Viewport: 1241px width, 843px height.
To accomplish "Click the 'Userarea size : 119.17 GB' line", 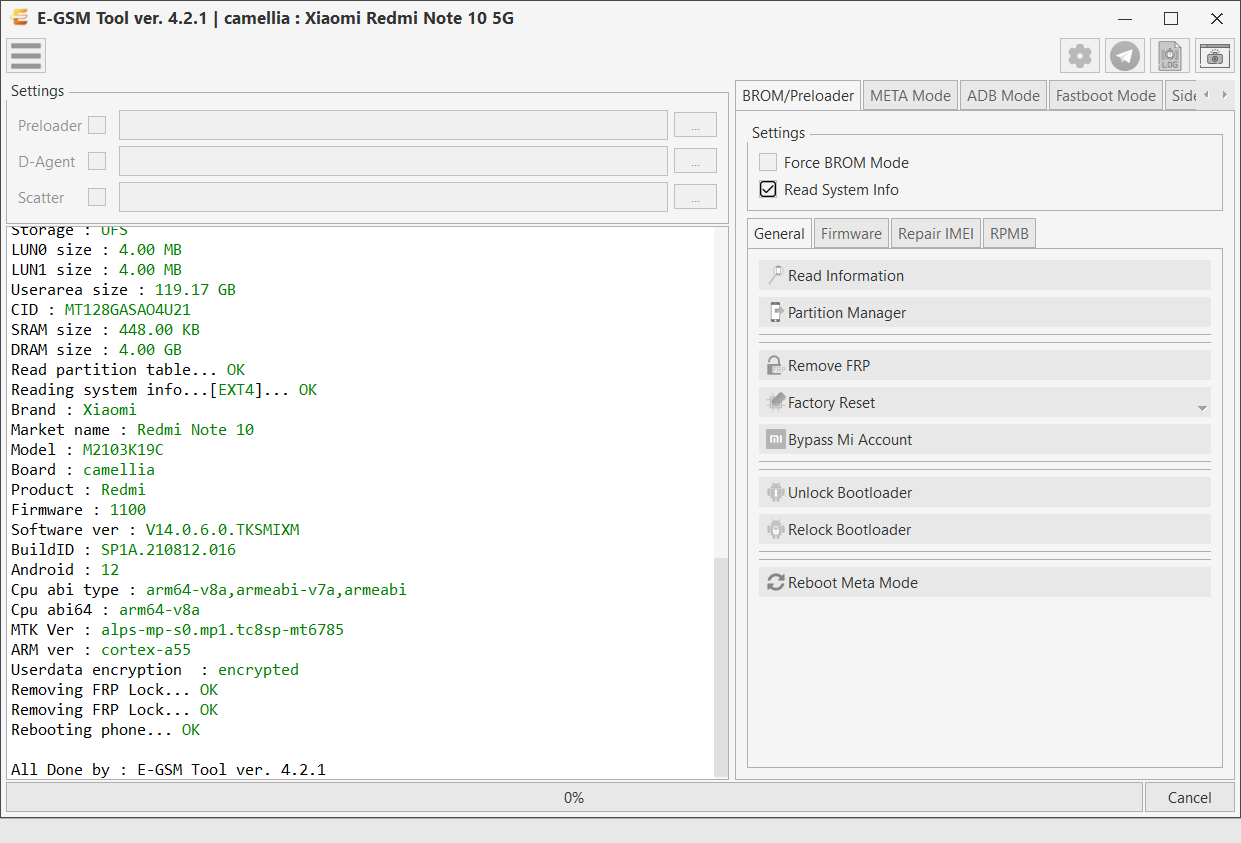I will [123, 289].
